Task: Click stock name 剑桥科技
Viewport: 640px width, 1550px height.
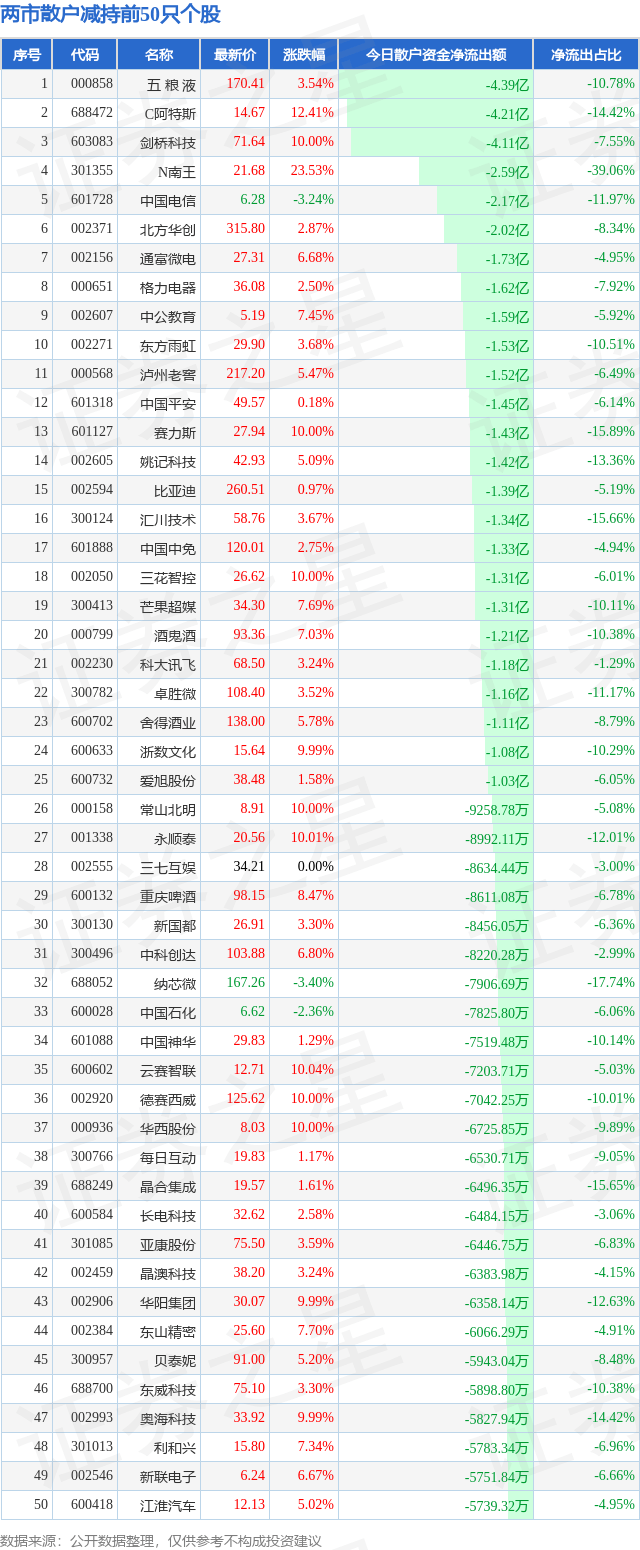Action: tap(168, 142)
